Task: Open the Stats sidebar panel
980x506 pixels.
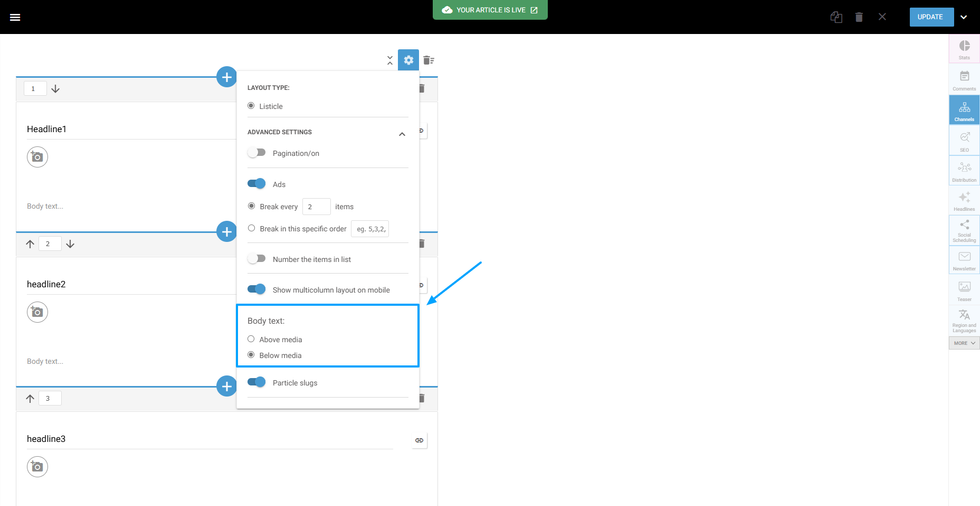Action: click(964, 50)
